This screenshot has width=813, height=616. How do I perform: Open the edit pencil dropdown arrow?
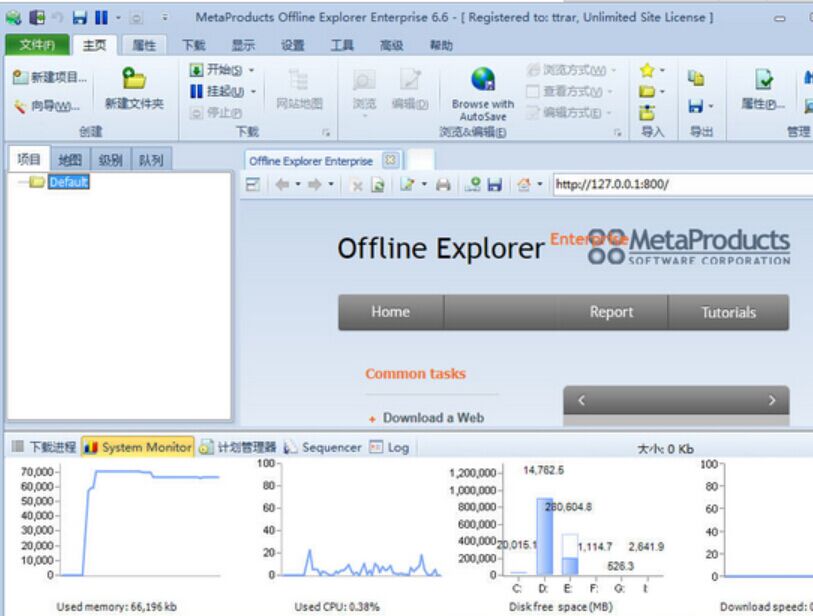(x=424, y=185)
